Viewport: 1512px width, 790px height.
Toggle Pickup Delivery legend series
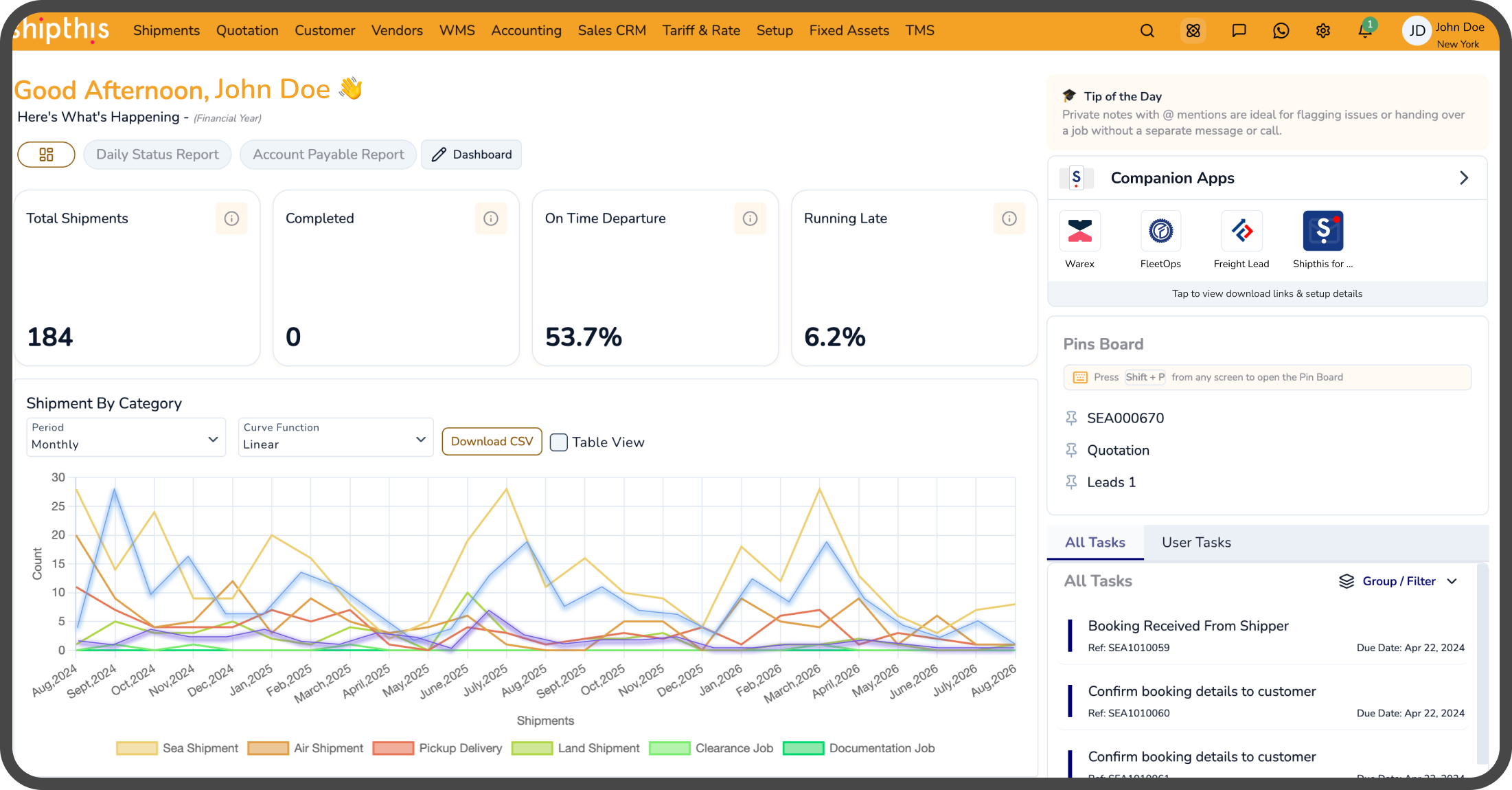point(437,748)
